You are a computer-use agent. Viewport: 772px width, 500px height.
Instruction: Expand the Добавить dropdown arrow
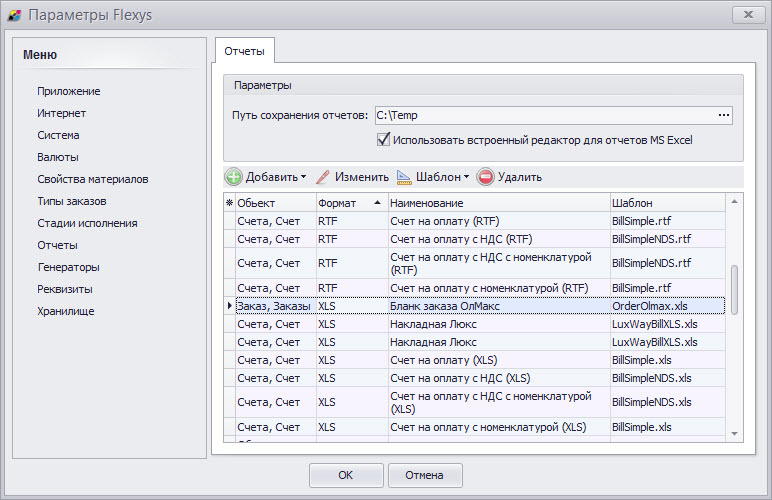pos(303,177)
